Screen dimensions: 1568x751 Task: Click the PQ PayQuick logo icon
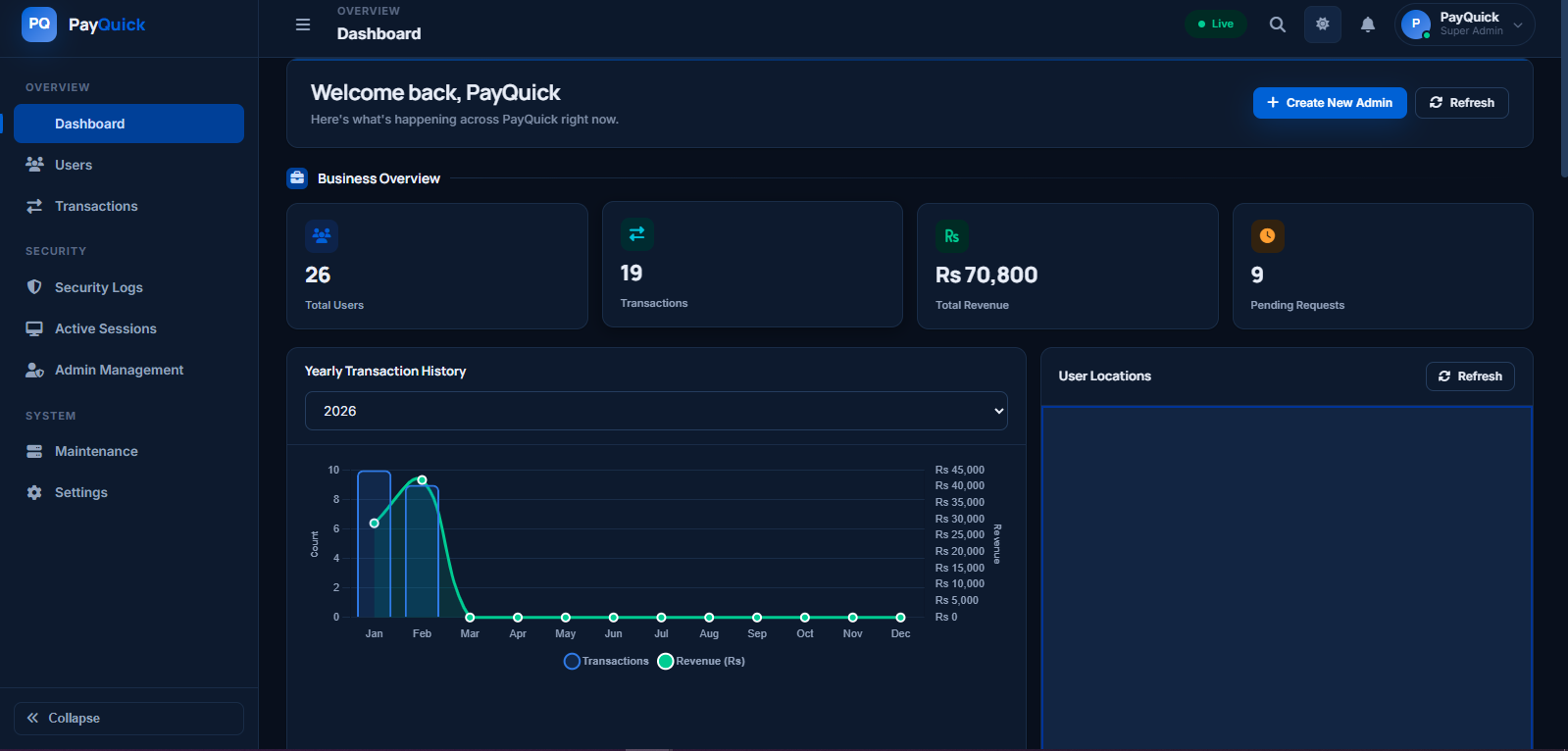pos(39,24)
